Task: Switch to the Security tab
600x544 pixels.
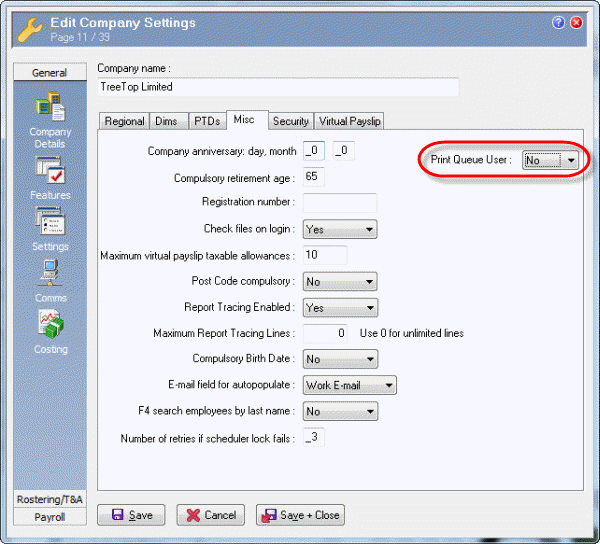Action: (290, 121)
